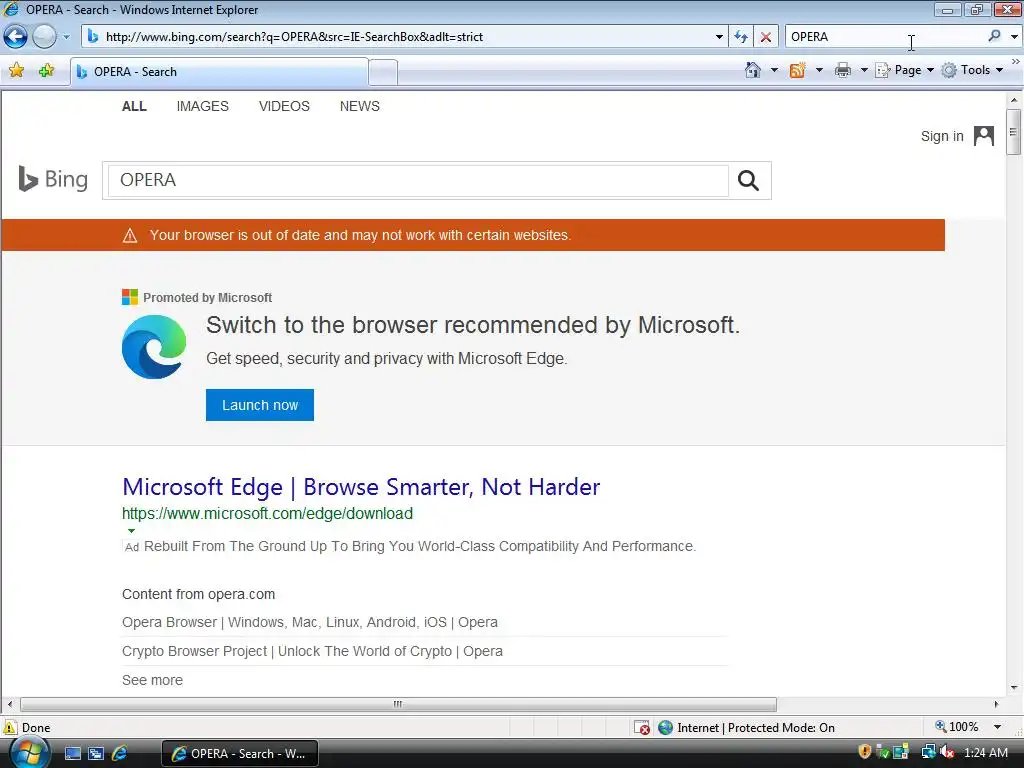Switch to Bing NEWS tab
This screenshot has width=1024, height=768.
359,106
